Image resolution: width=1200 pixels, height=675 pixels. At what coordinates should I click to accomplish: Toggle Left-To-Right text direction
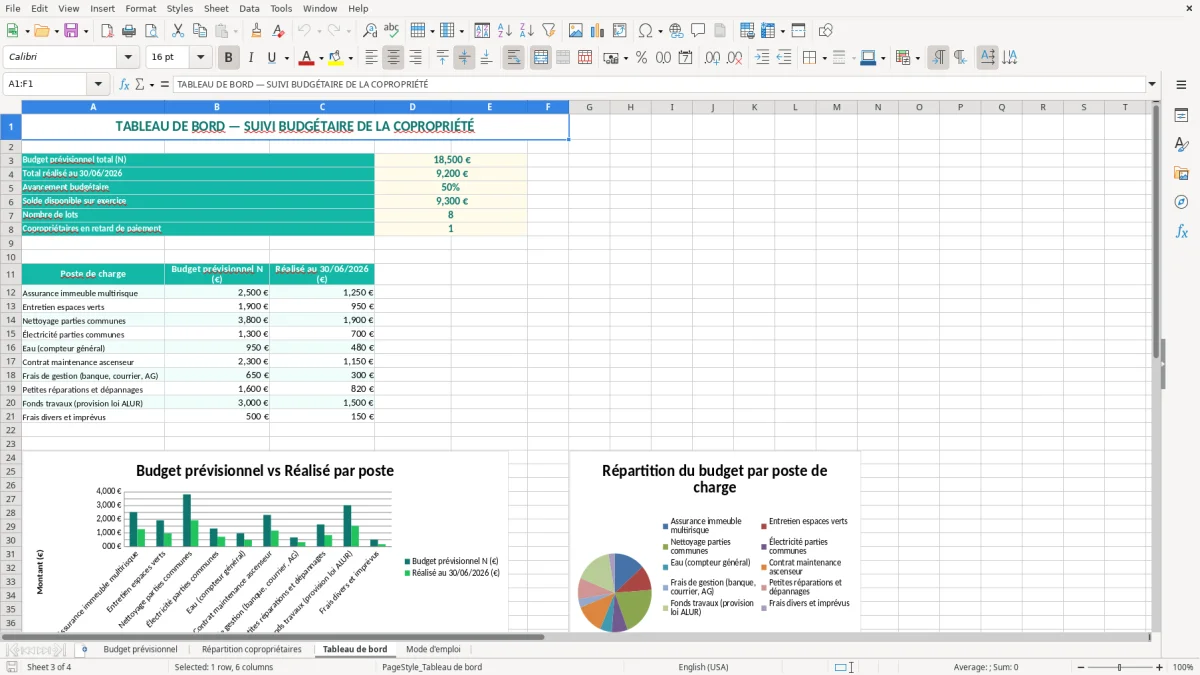click(x=938, y=58)
